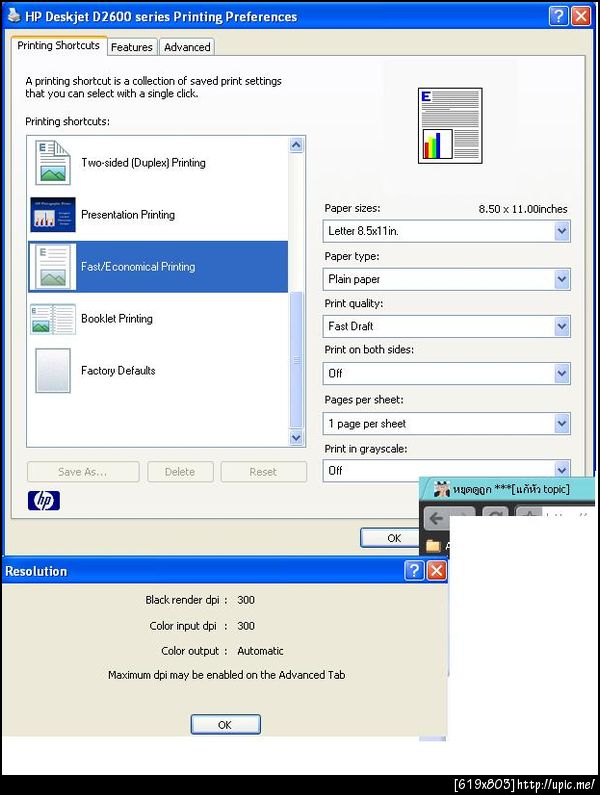Open the Paper sizes dropdown
This screenshot has width=600, height=795.
coord(561,231)
